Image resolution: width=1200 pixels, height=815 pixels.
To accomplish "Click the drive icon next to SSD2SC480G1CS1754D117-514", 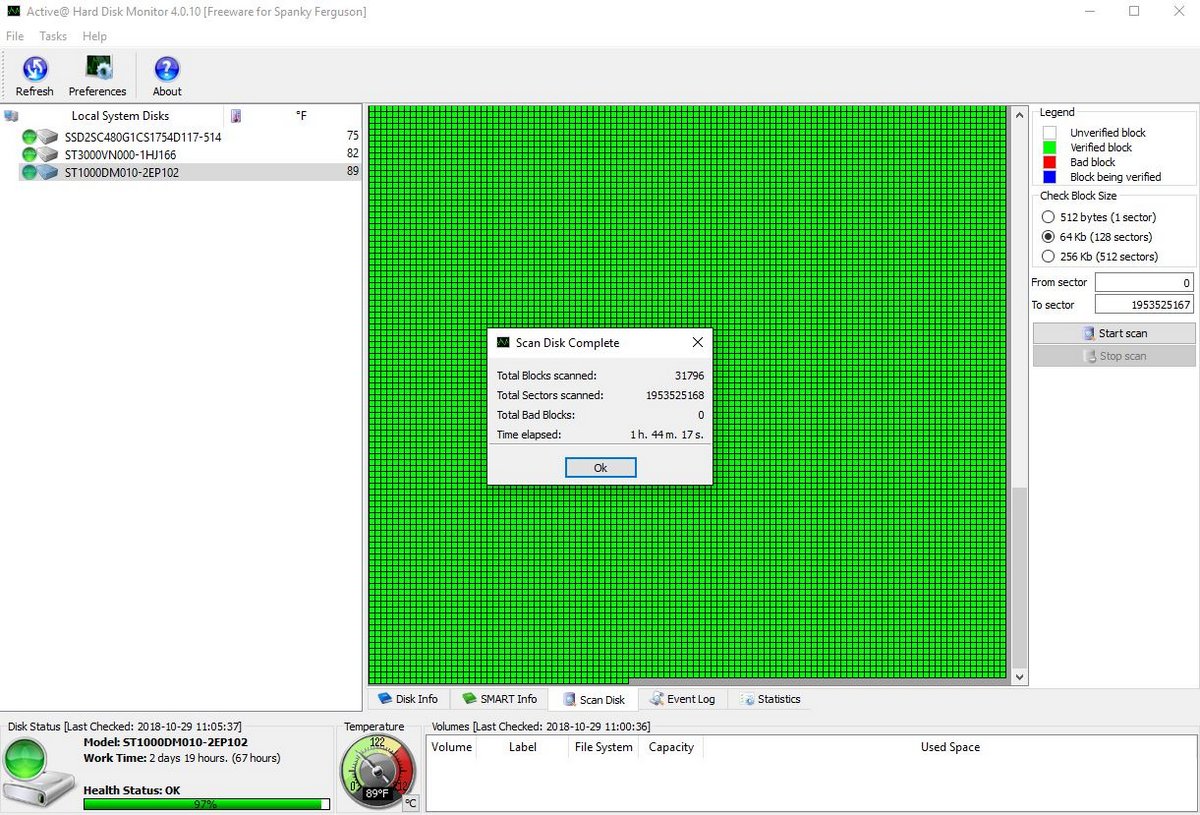I will pos(46,136).
